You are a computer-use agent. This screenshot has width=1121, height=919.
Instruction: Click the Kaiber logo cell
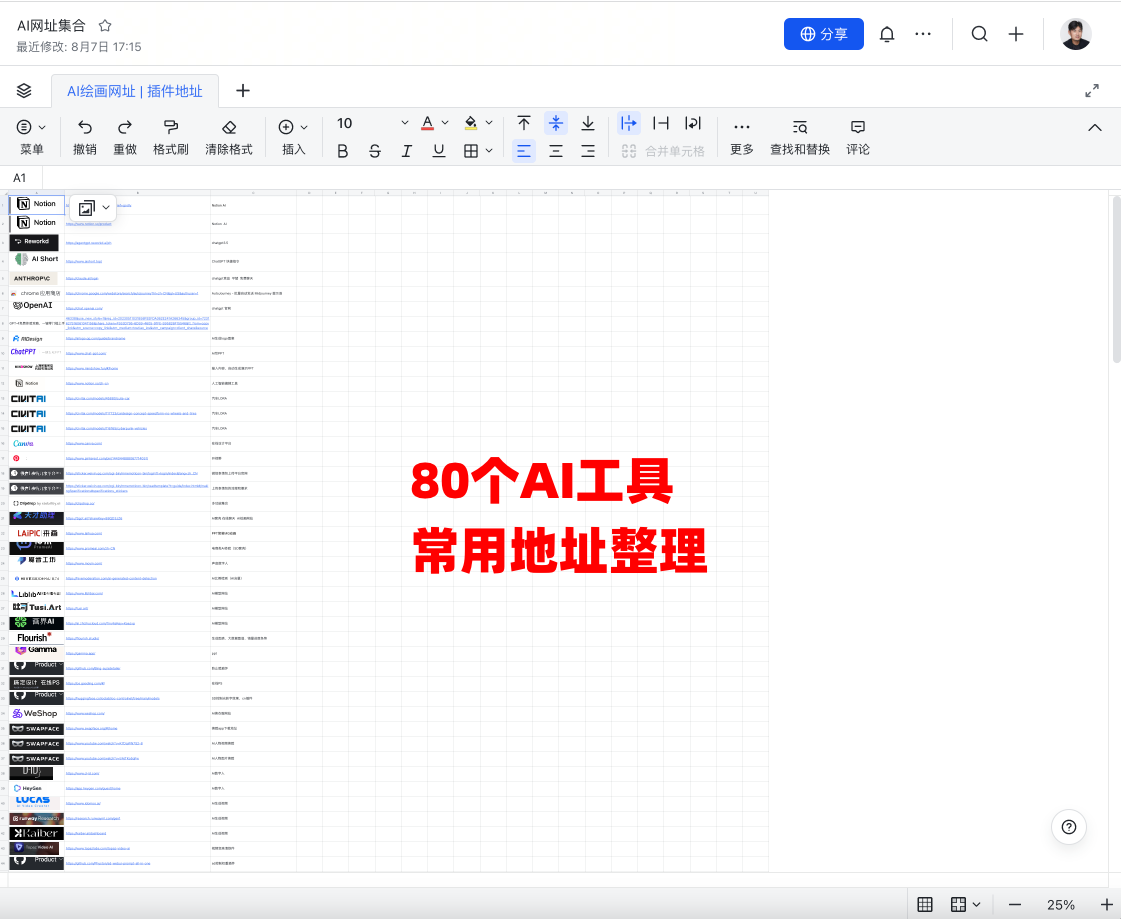(x=36, y=833)
